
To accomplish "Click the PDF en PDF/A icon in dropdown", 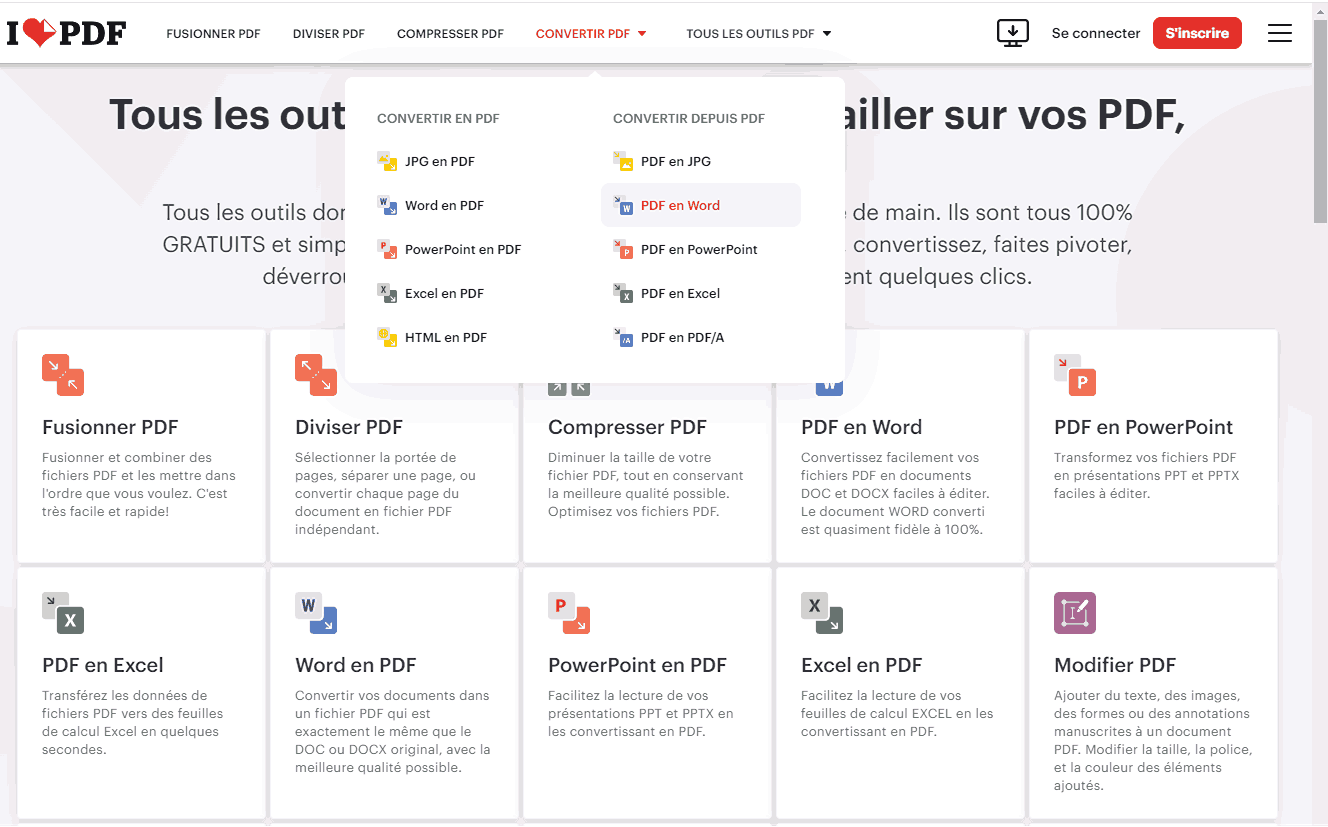I will (x=623, y=337).
